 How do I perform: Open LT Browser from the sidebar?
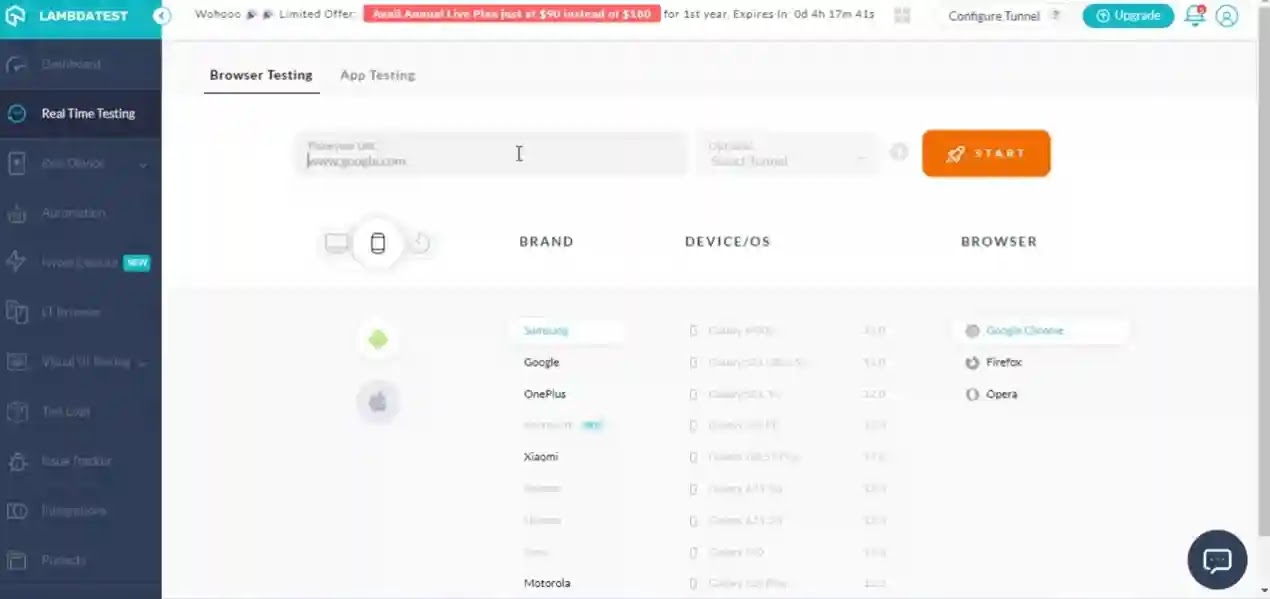(71, 312)
